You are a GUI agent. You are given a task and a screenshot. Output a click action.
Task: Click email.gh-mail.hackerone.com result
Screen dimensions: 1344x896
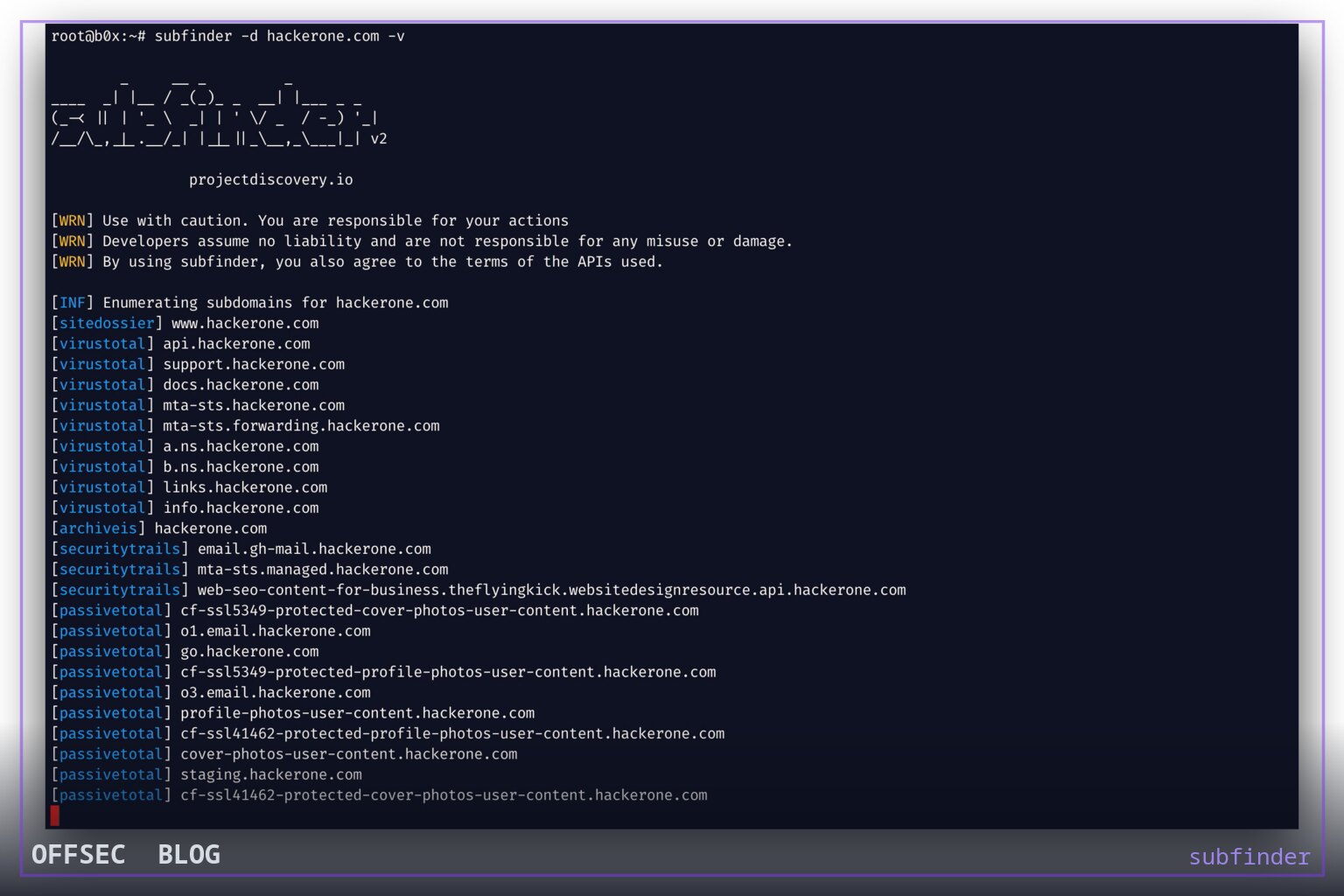pos(314,549)
